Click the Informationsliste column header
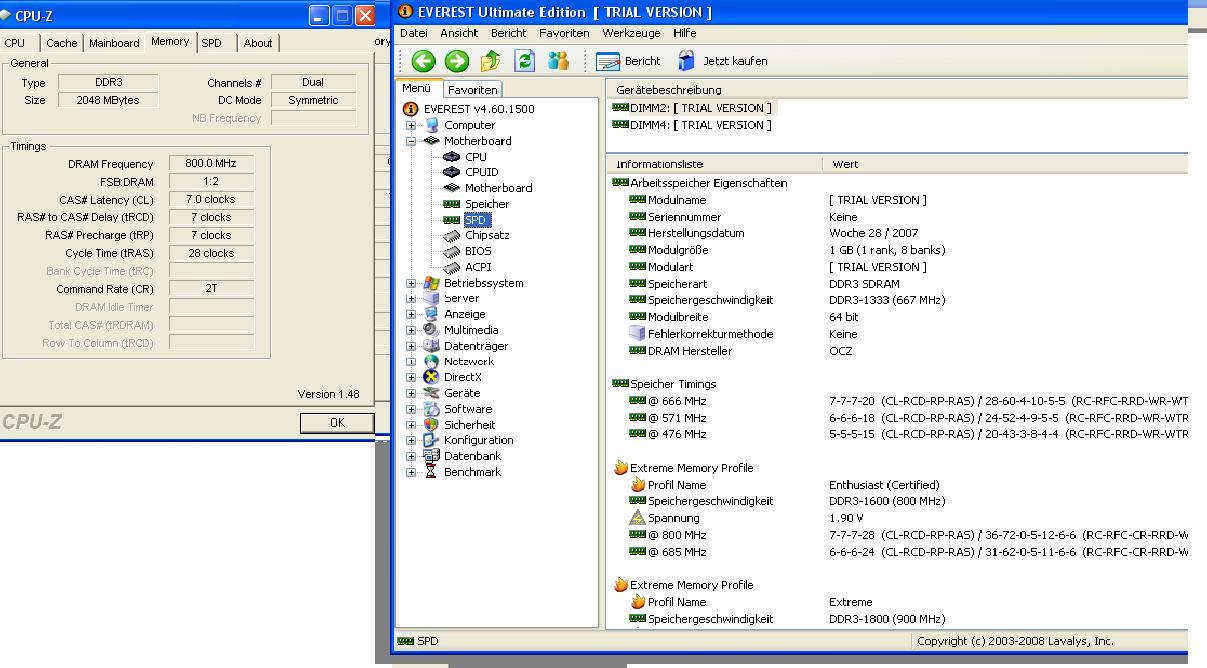 click(715, 164)
